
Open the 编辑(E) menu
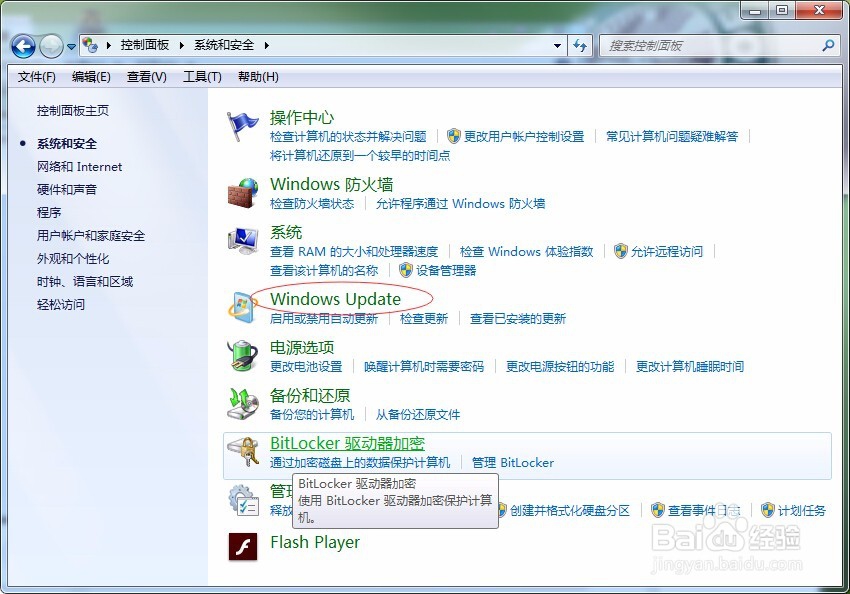(91, 77)
